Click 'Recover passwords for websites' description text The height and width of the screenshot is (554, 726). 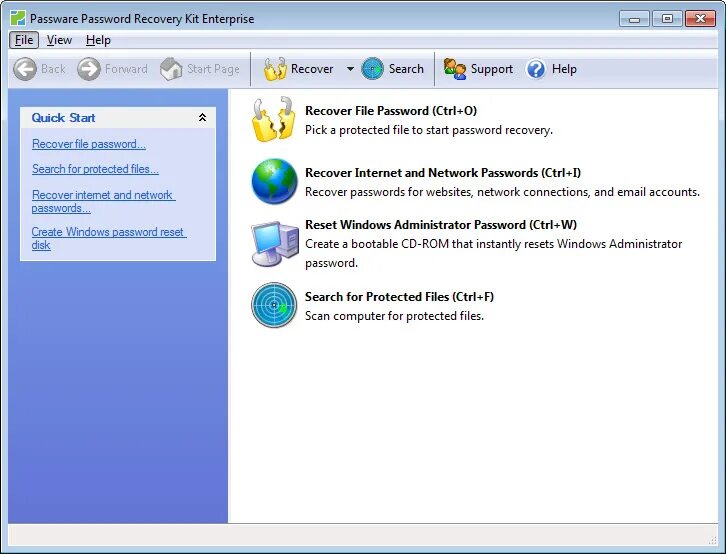tap(502, 192)
